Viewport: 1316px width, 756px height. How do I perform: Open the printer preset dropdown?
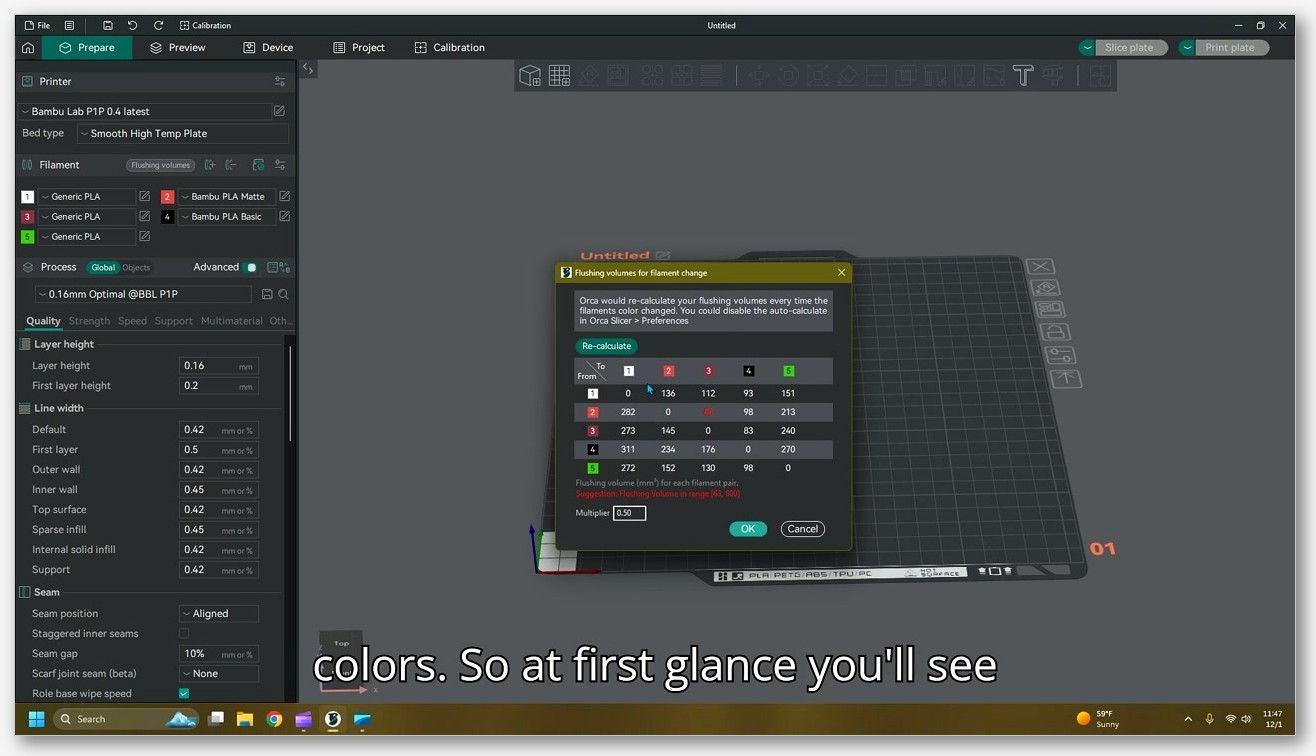click(145, 111)
